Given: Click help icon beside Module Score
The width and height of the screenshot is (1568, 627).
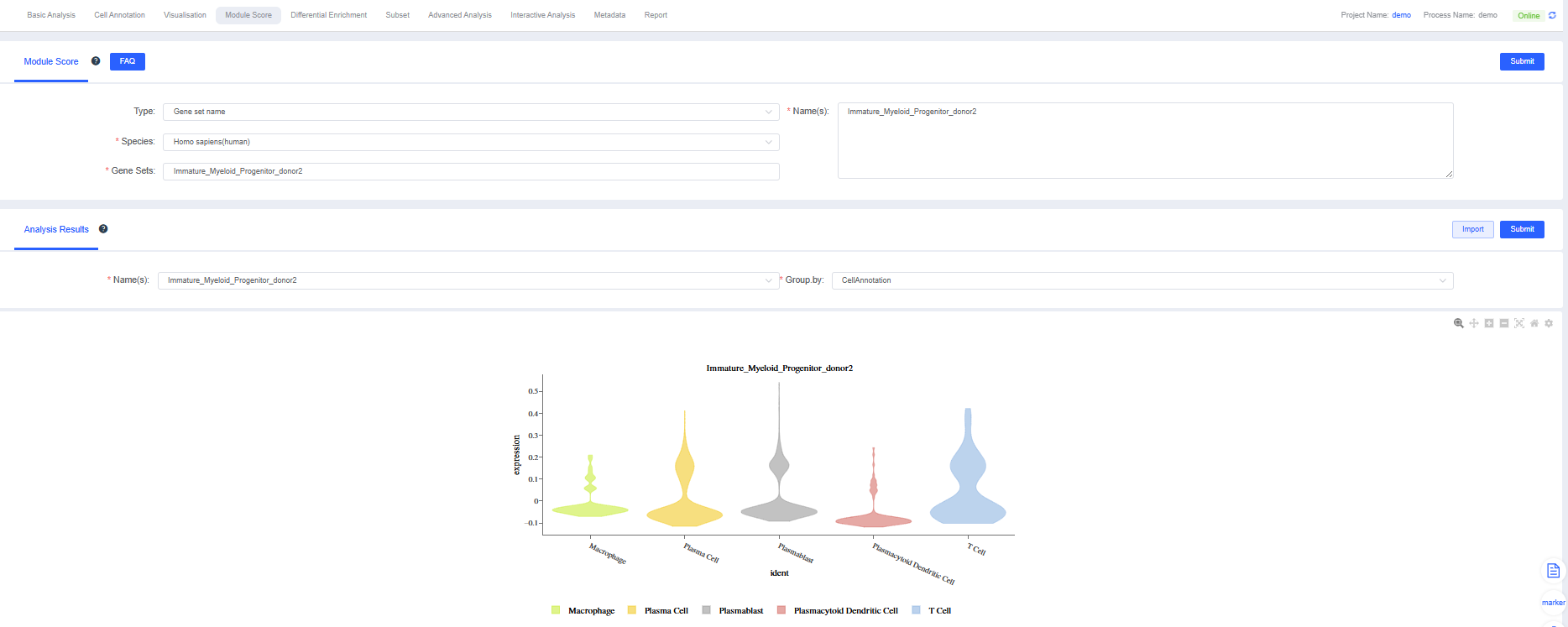Looking at the screenshot, I should (x=96, y=61).
